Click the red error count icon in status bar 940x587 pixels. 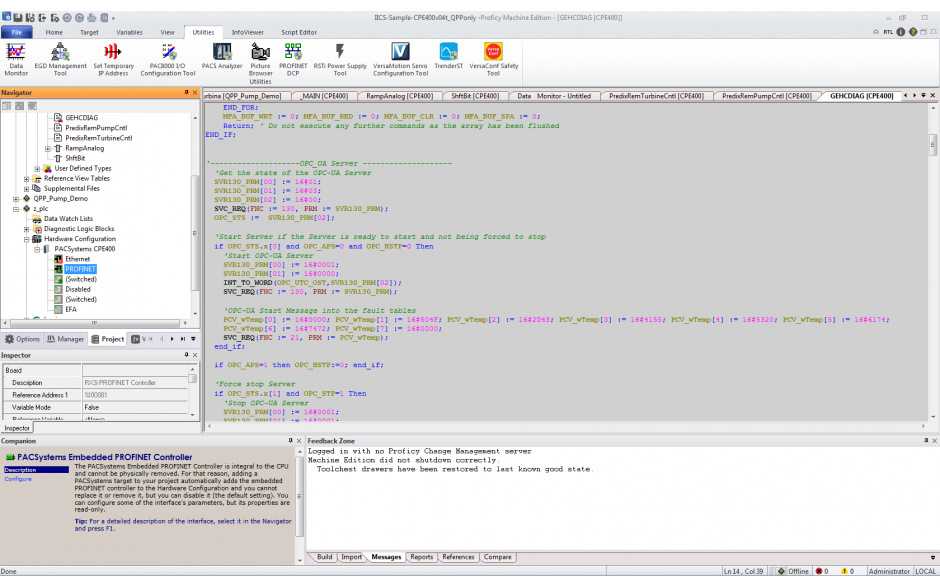click(x=819, y=571)
